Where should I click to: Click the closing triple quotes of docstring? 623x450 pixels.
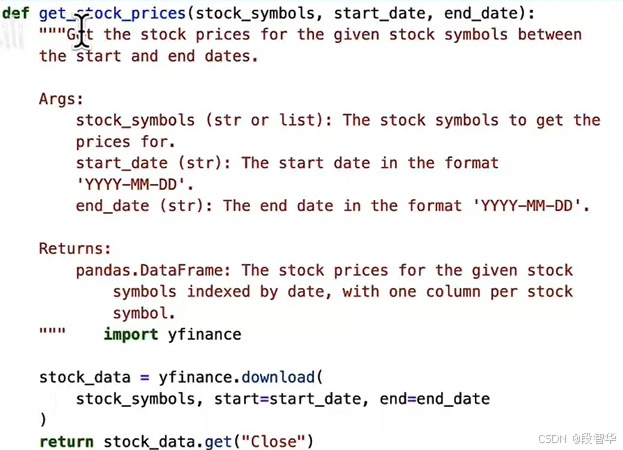(x=52, y=330)
